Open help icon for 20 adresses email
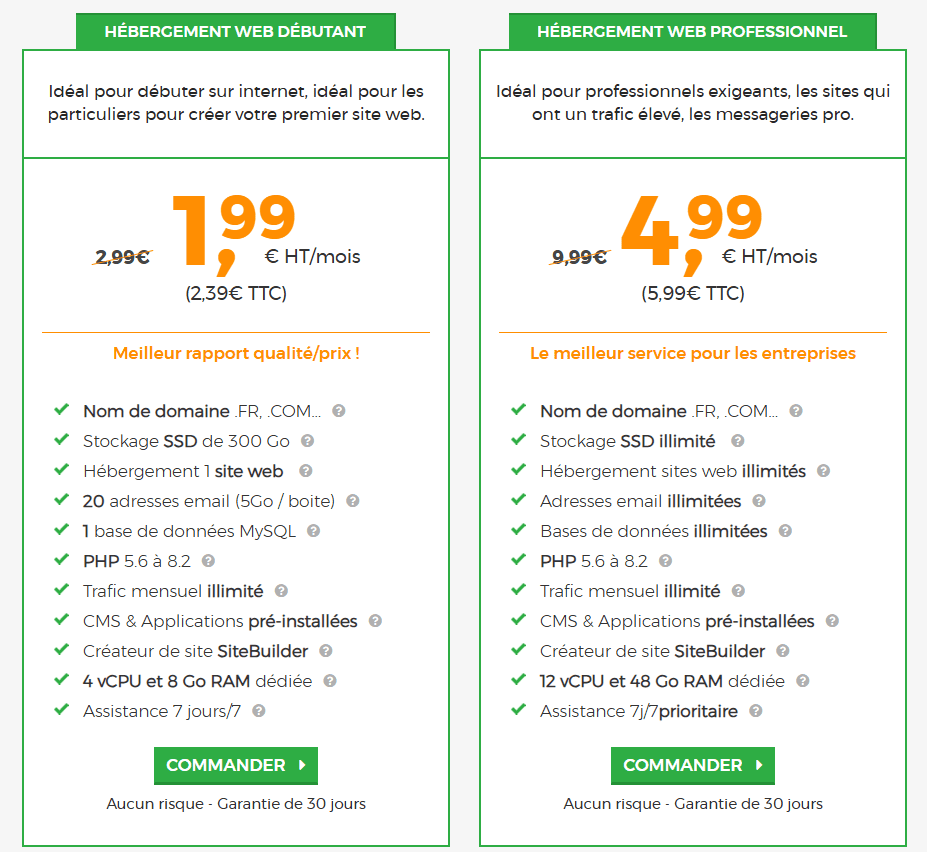Viewport: 927px width, 852px height. [353, 501]
